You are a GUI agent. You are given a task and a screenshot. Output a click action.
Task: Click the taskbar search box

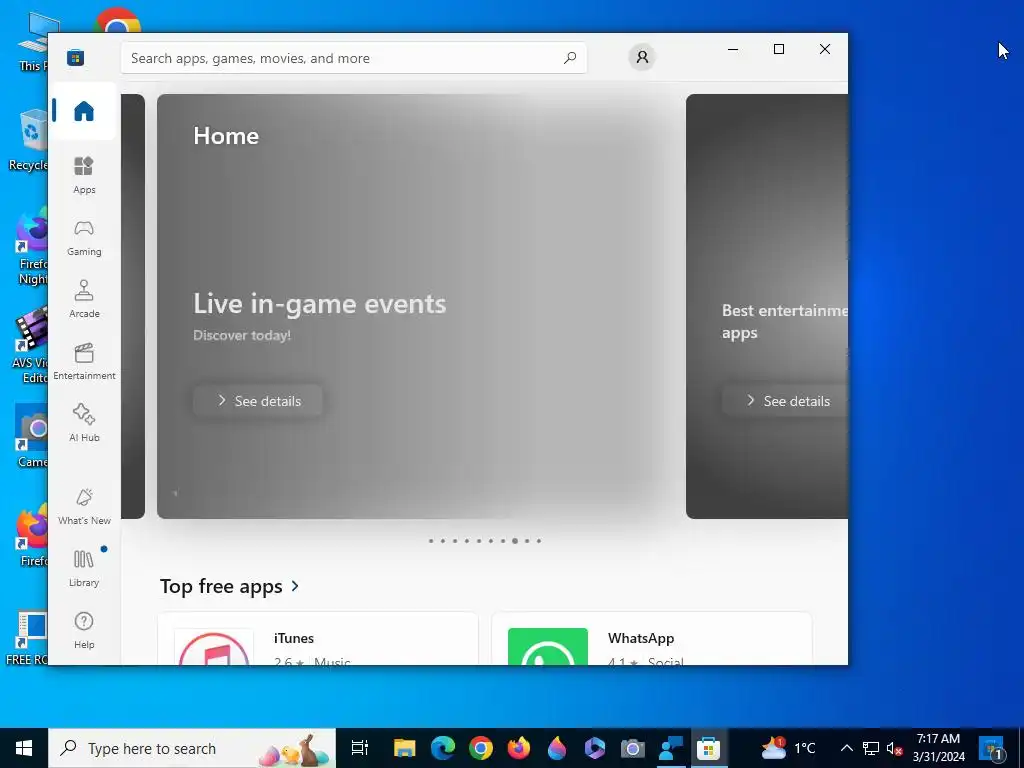coord(192,748)
